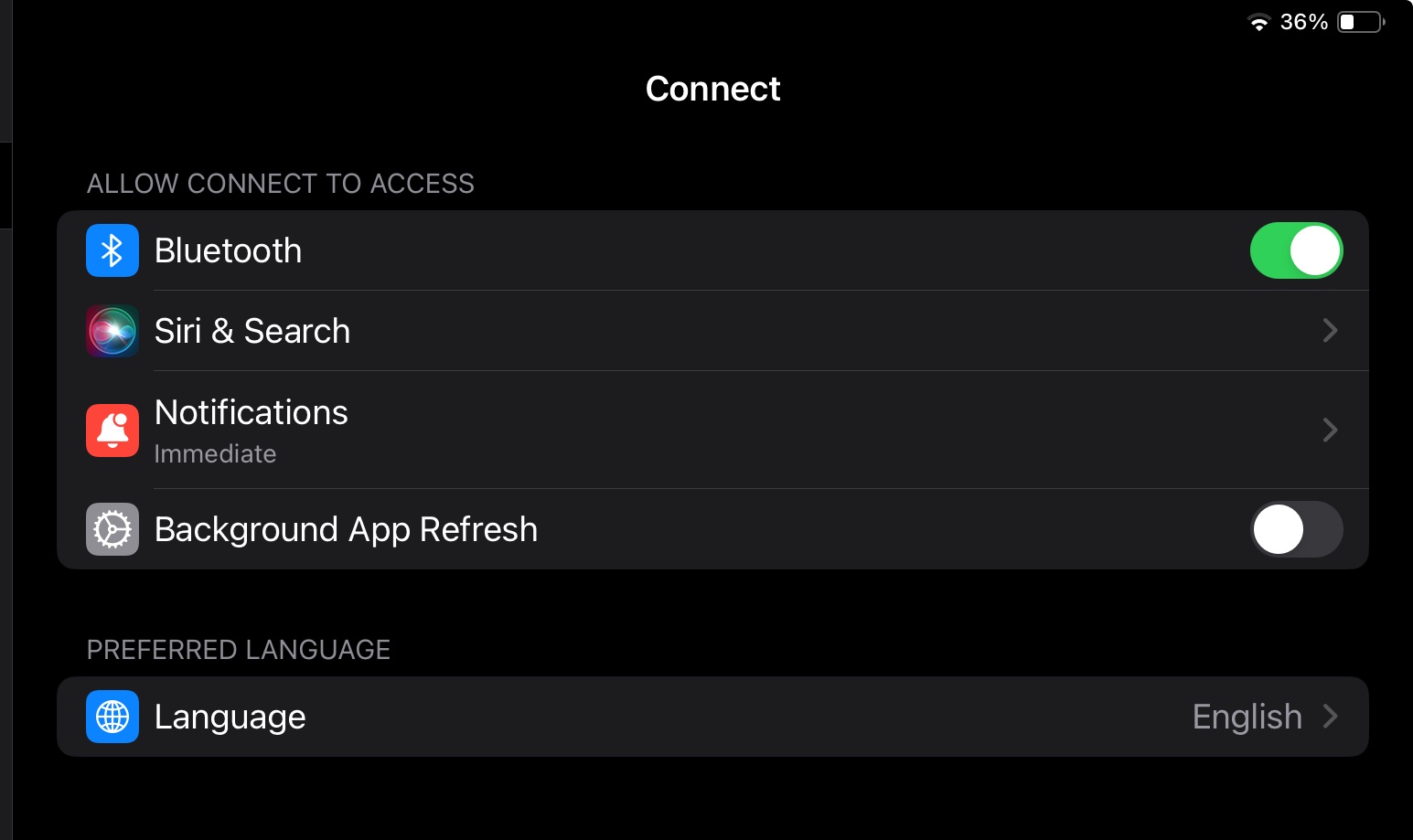Tap the blue Bluetooth icon
Image resolution: width=1413 pixels, height=840 pixels.
pos(112,250)
